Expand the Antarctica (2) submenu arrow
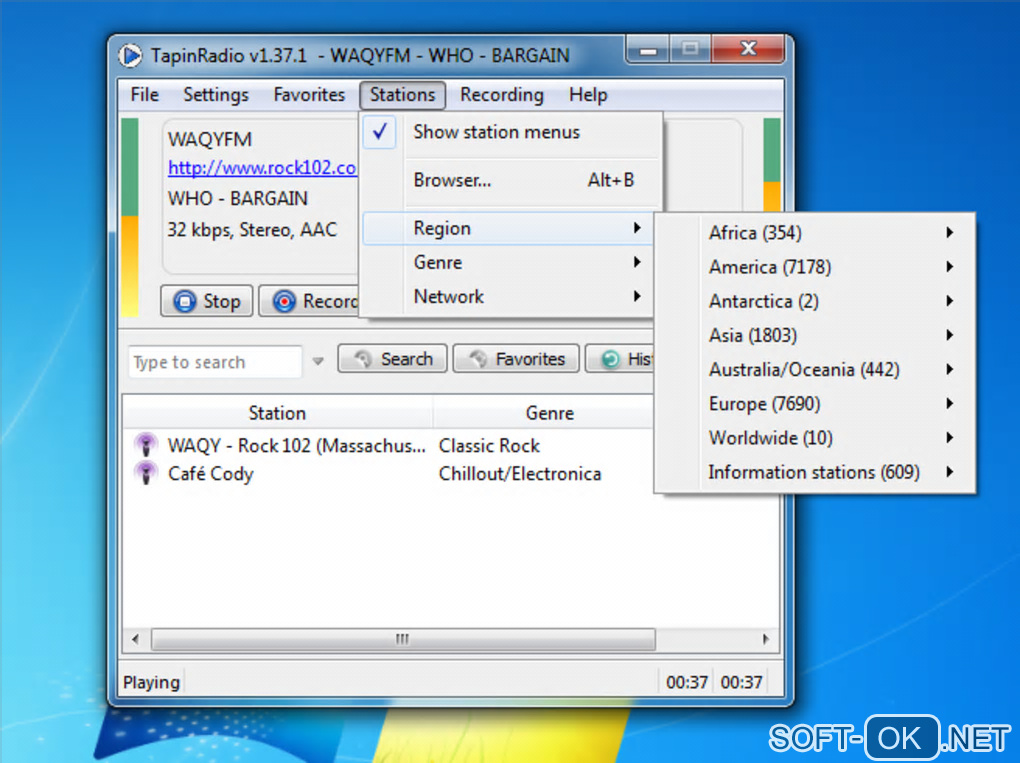The height and width of the screenshot is (763, 1020). [950, 301]
